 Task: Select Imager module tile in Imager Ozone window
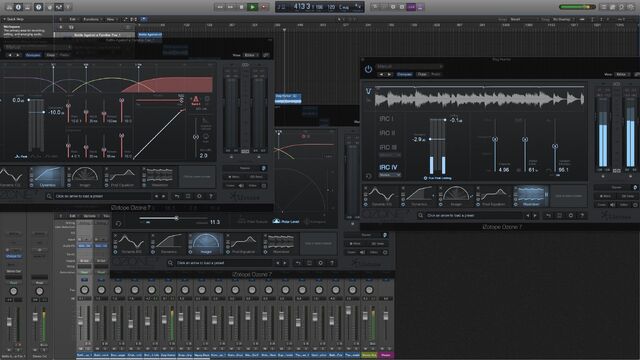click(x=206, y=244)
